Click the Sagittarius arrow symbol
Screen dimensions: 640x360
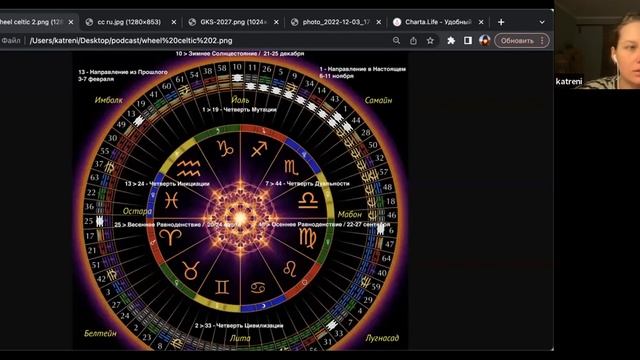coord(259,149)
